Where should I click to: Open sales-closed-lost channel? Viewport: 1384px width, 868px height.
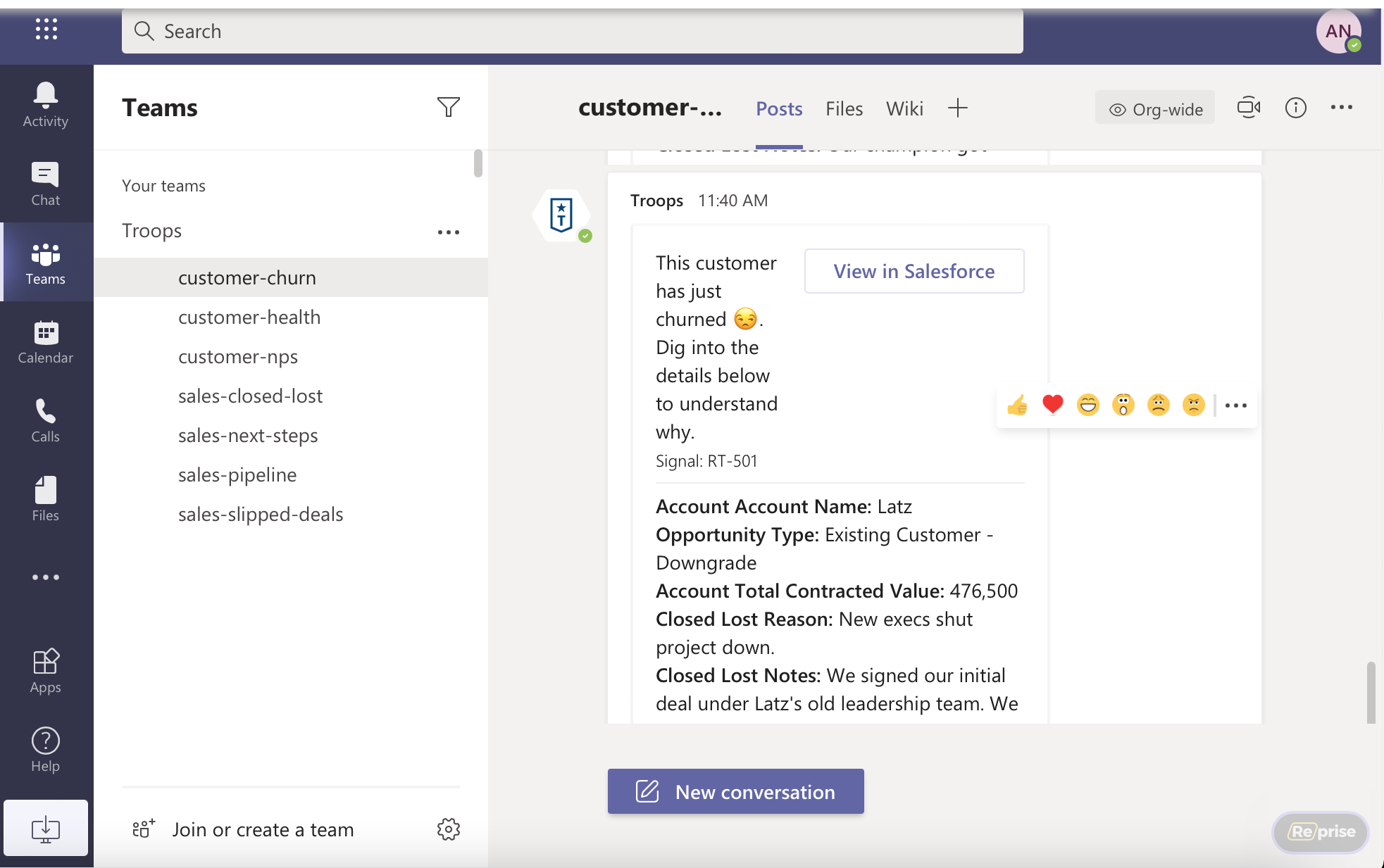coord(291,396)
